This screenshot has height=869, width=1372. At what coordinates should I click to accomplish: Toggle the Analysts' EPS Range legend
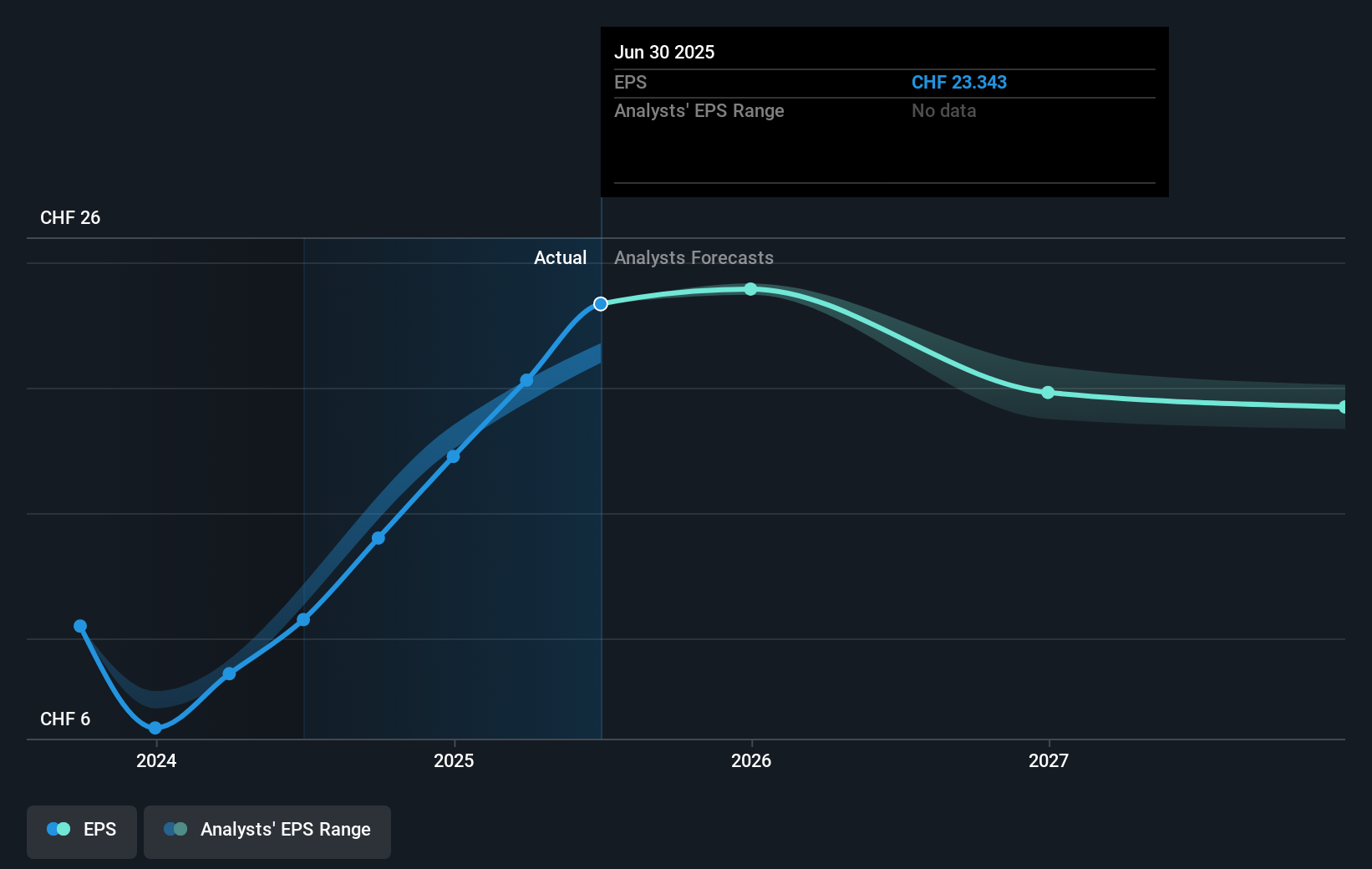tap(267, 830)
